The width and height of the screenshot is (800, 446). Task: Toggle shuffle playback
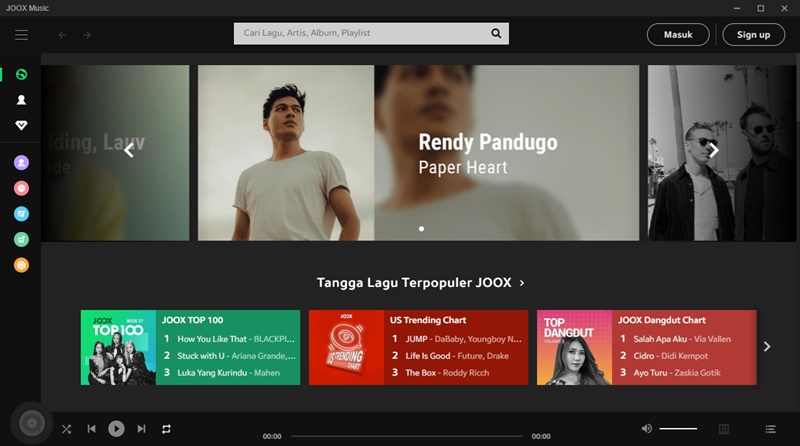(x=66, y=429)
